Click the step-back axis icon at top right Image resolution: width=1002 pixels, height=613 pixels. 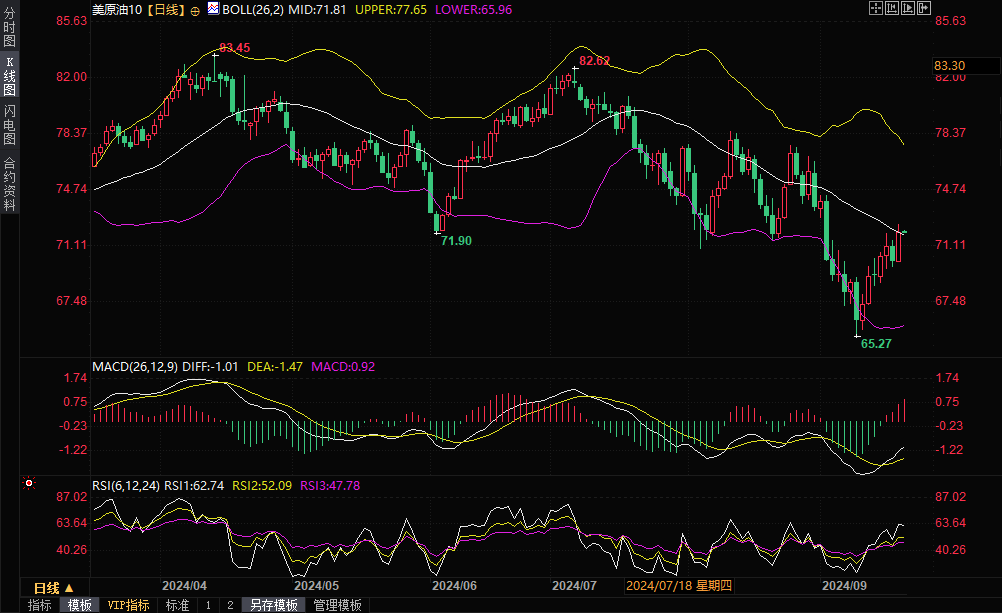point(890,9)
